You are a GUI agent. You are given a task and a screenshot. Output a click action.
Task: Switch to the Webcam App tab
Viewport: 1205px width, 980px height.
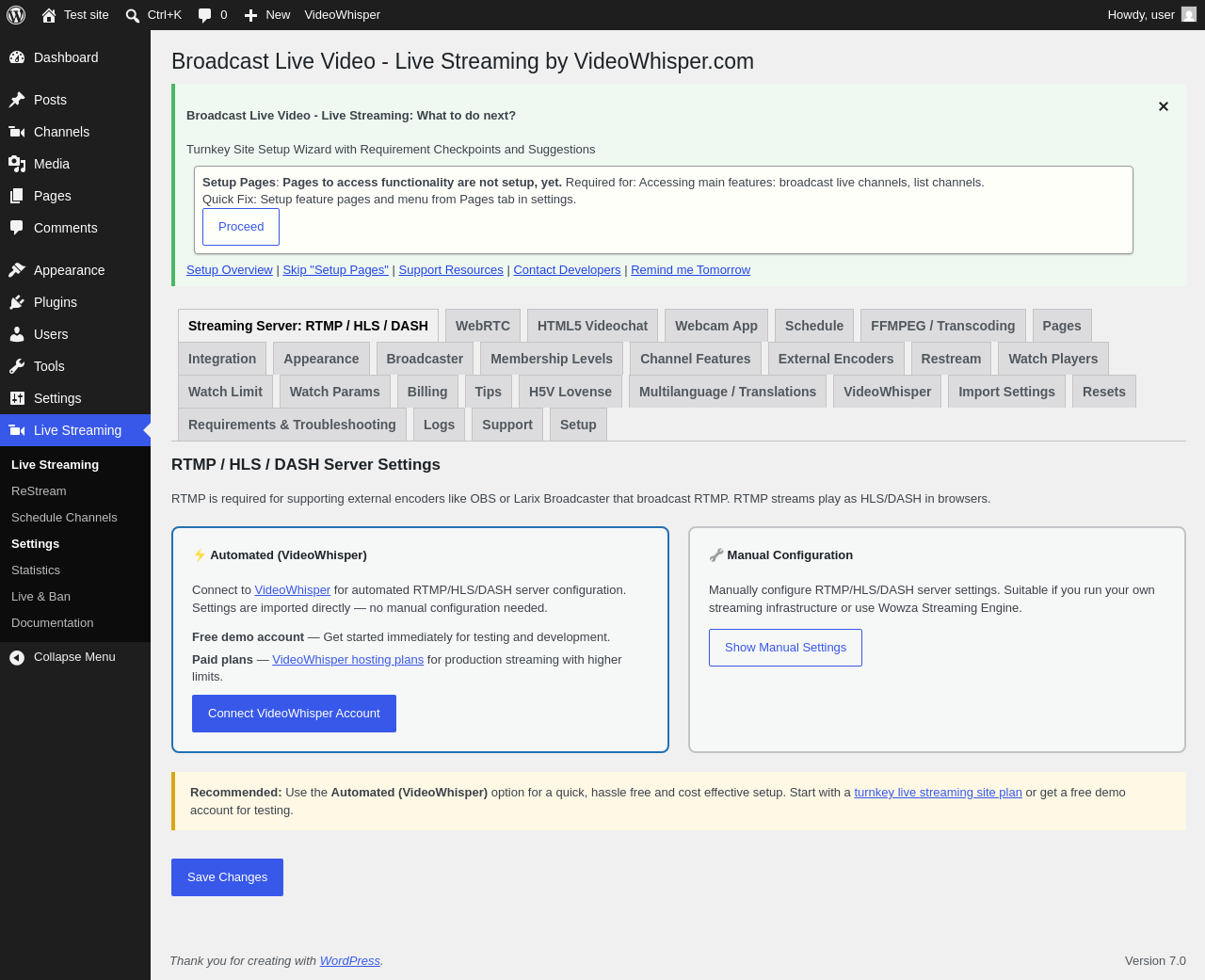coord(716,326)
